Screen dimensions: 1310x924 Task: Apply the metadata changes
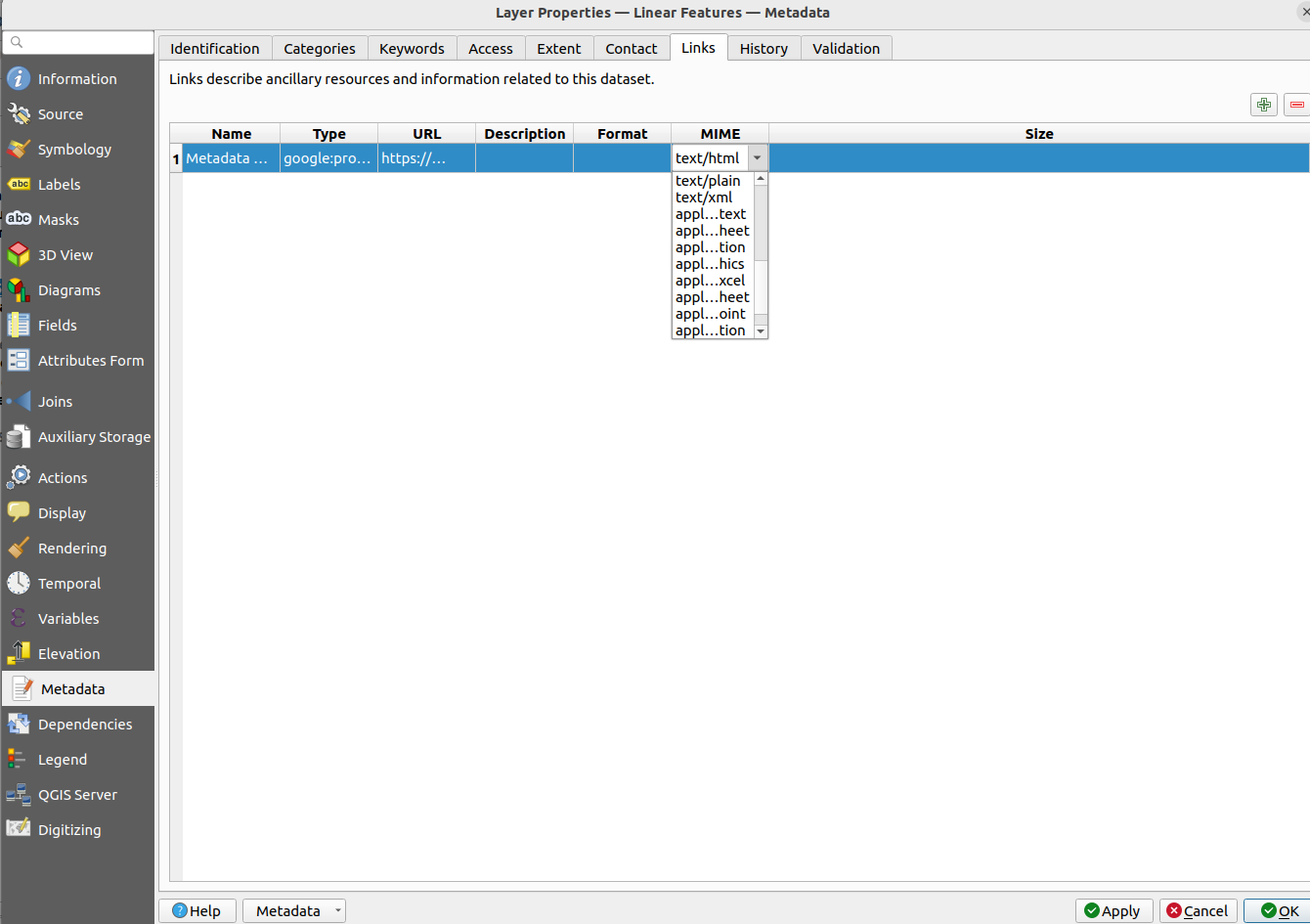(1113, 910)
